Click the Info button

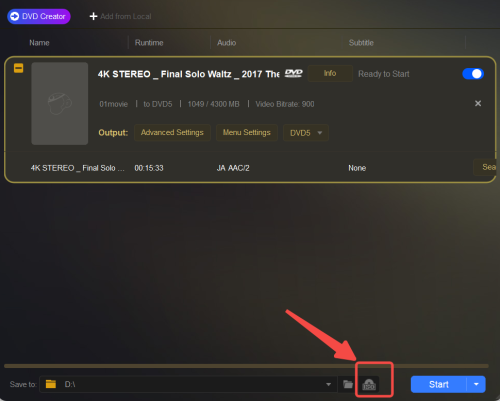click(330, 73)
